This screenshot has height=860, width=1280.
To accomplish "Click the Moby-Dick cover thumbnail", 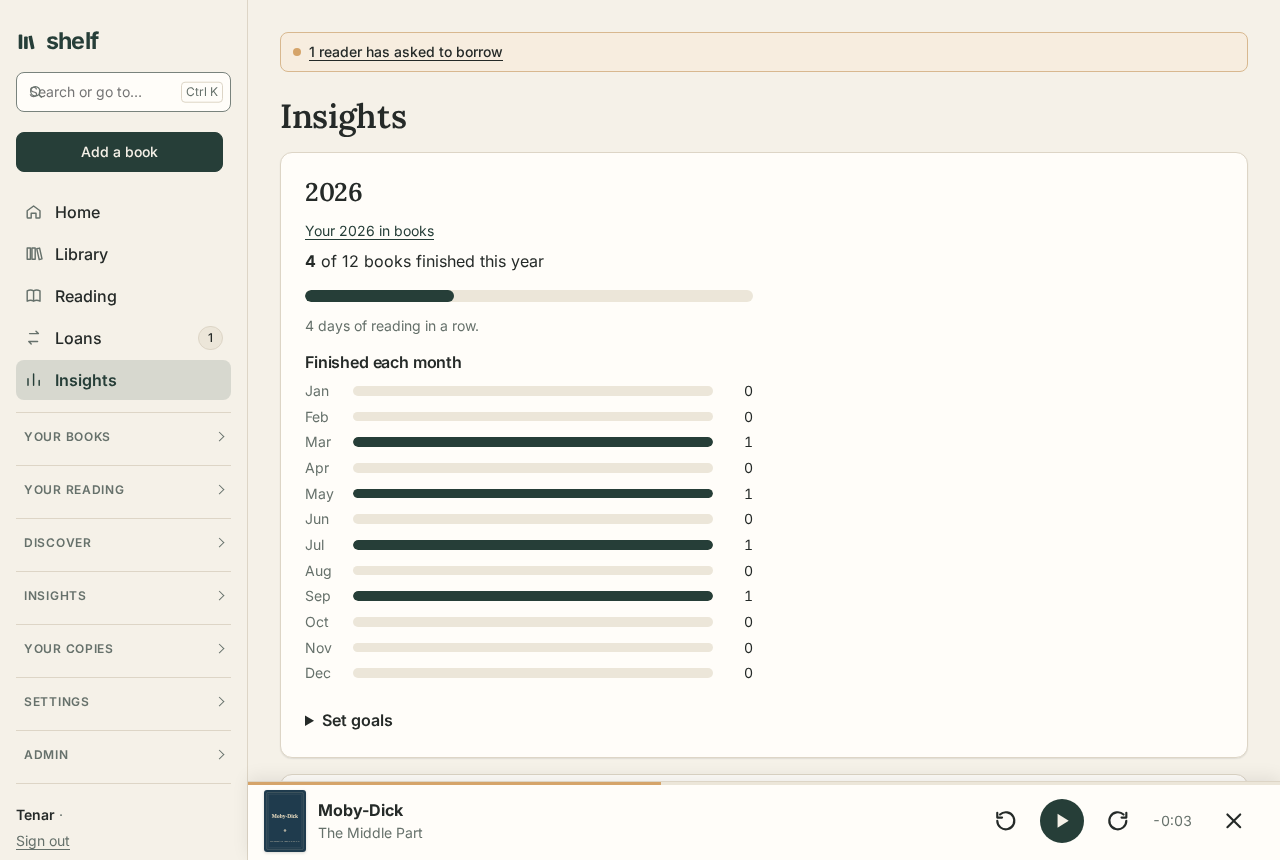I will tap(285, 821).
